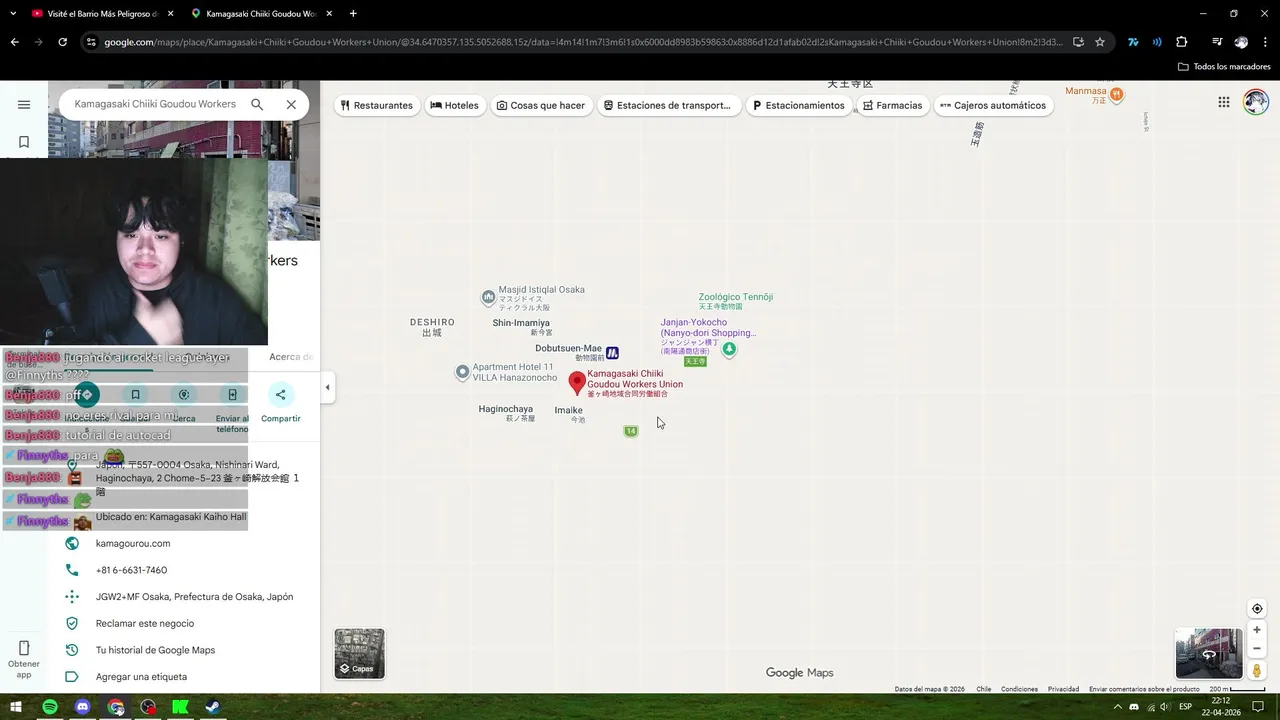The width and height of the screenshot is (1280, 720).
Task: Click the Compartir share button
Action: (x=280, y=395)
